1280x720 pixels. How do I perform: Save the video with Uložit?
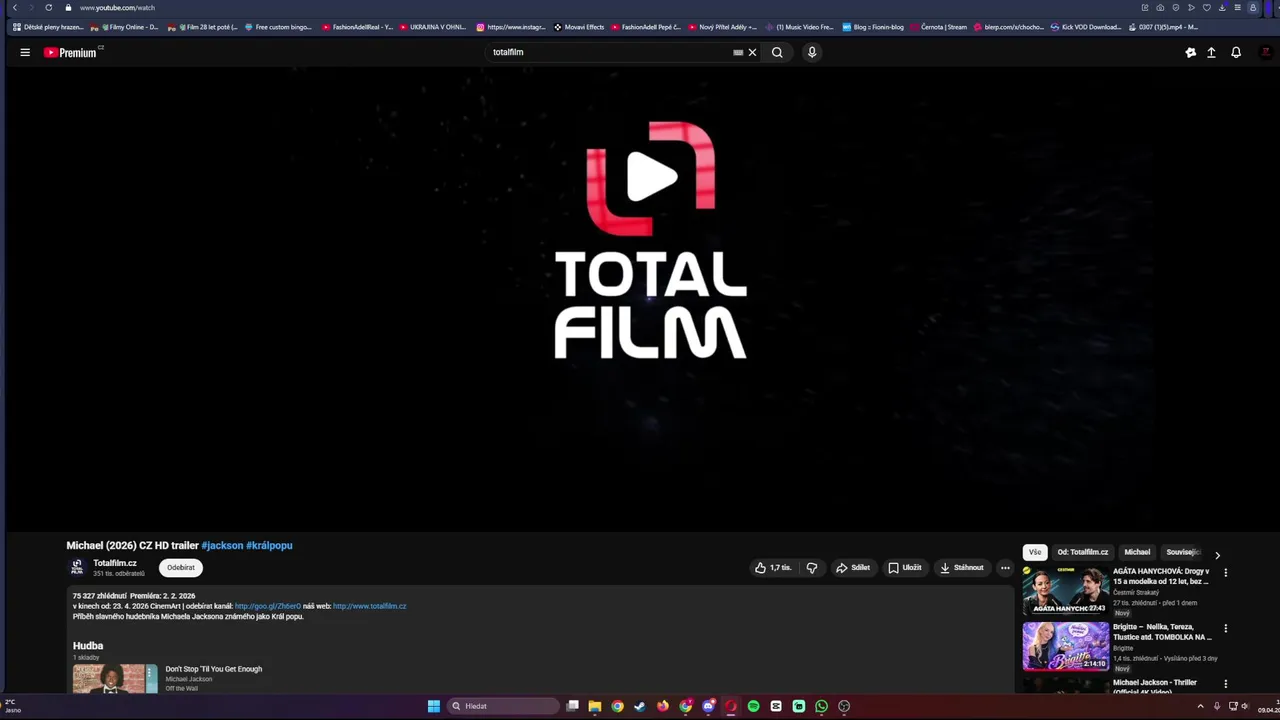[x=905, y=567]
